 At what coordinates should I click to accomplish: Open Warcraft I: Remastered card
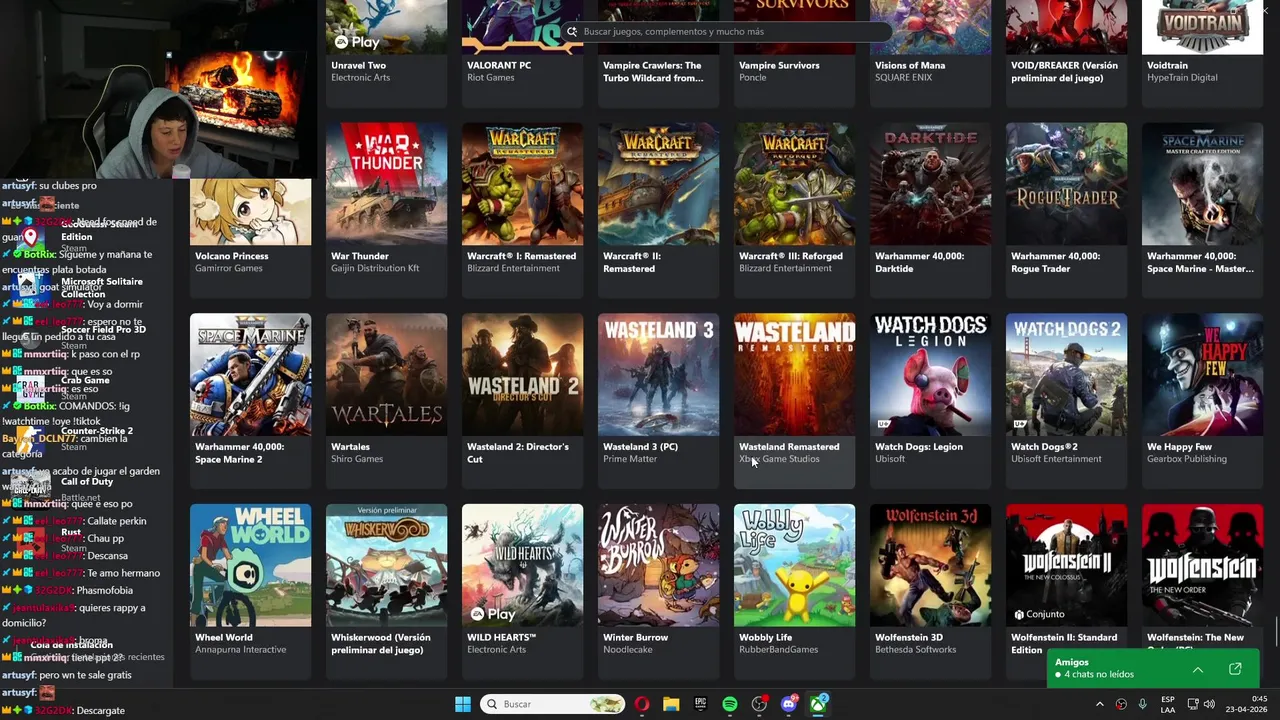click(x=522, y=210)
